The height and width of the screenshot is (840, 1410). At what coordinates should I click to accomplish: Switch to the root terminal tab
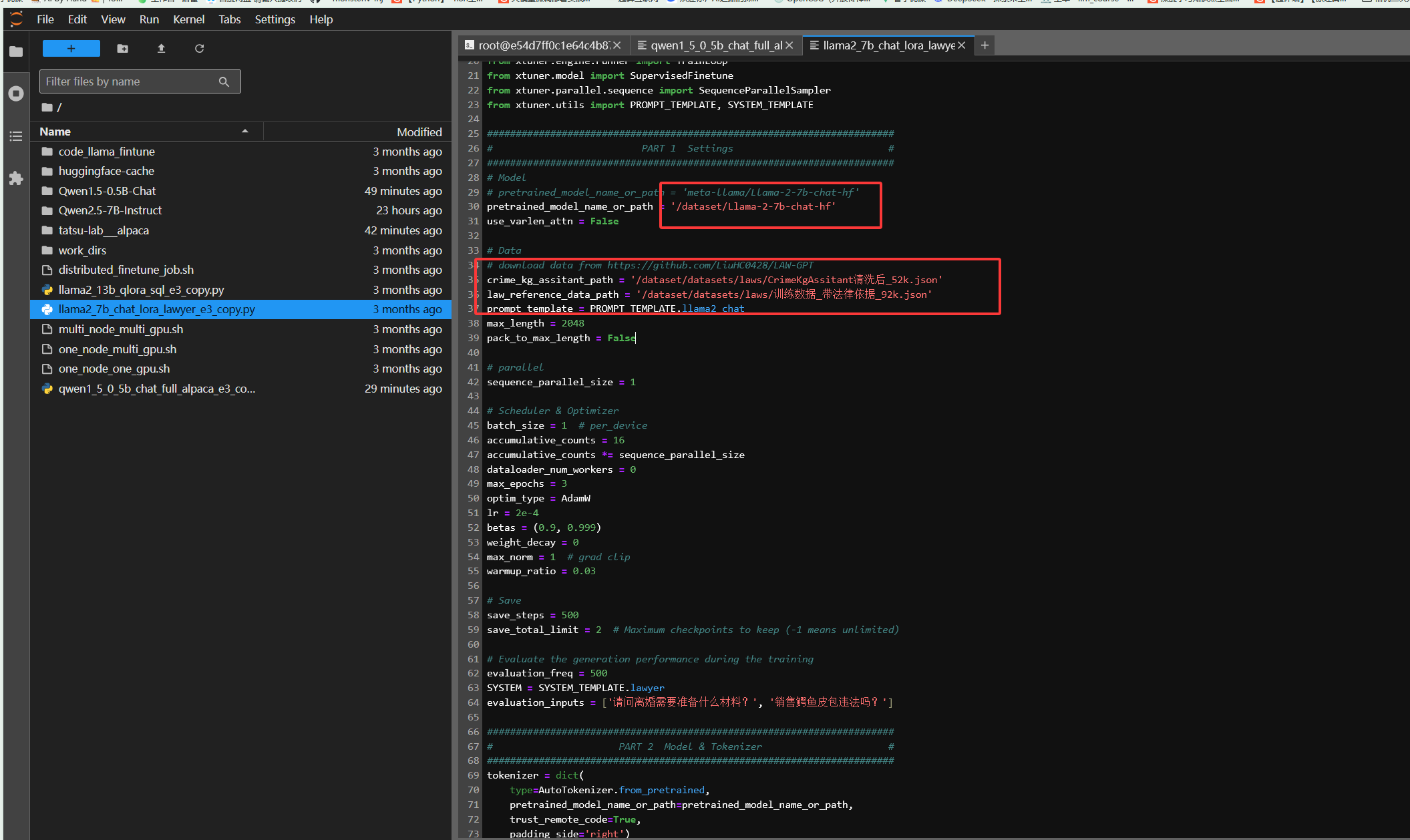point(541,45)
